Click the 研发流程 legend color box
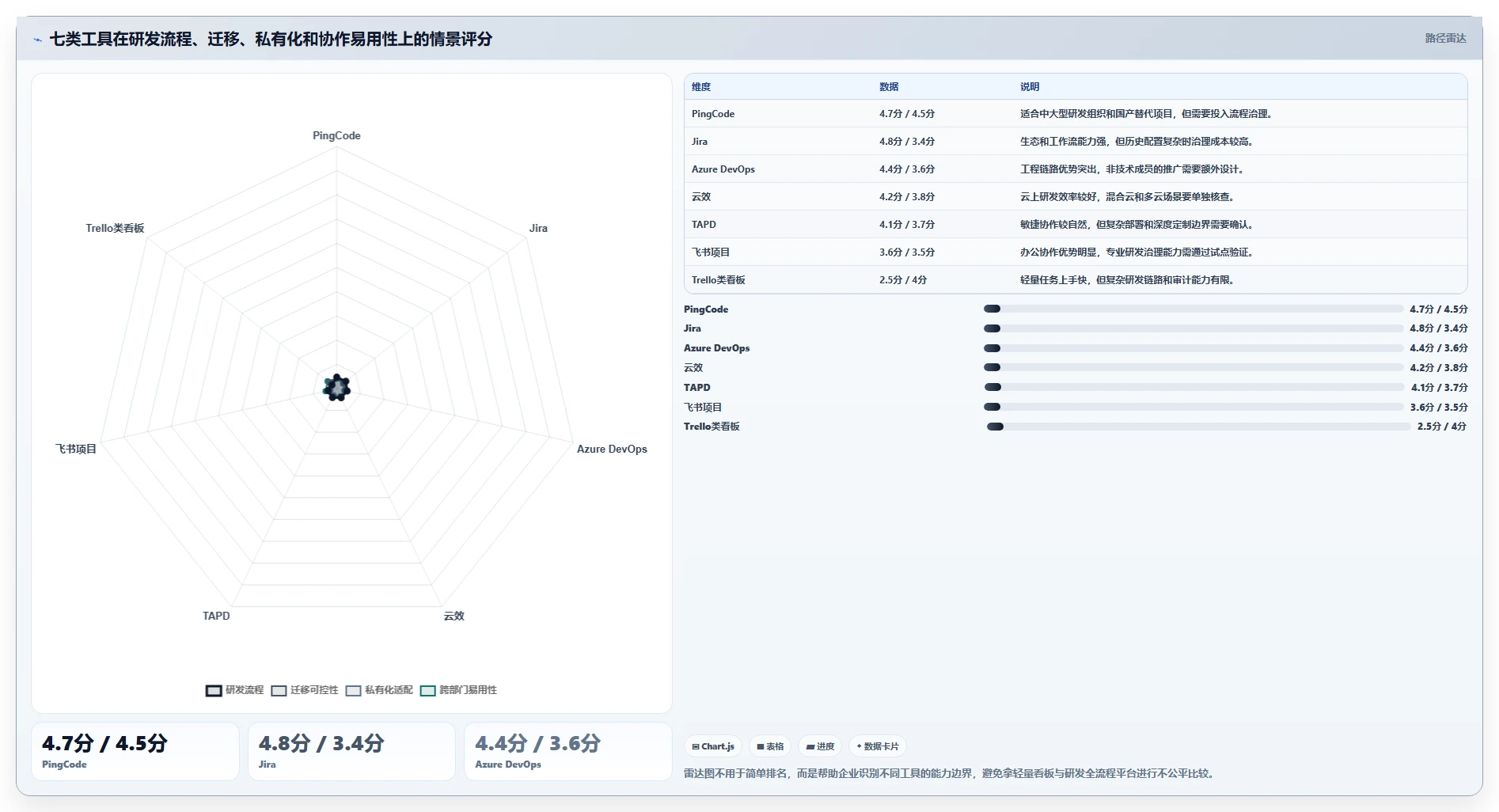The image size is (1499, 812). pyautogui.click(x=214, y=690)
